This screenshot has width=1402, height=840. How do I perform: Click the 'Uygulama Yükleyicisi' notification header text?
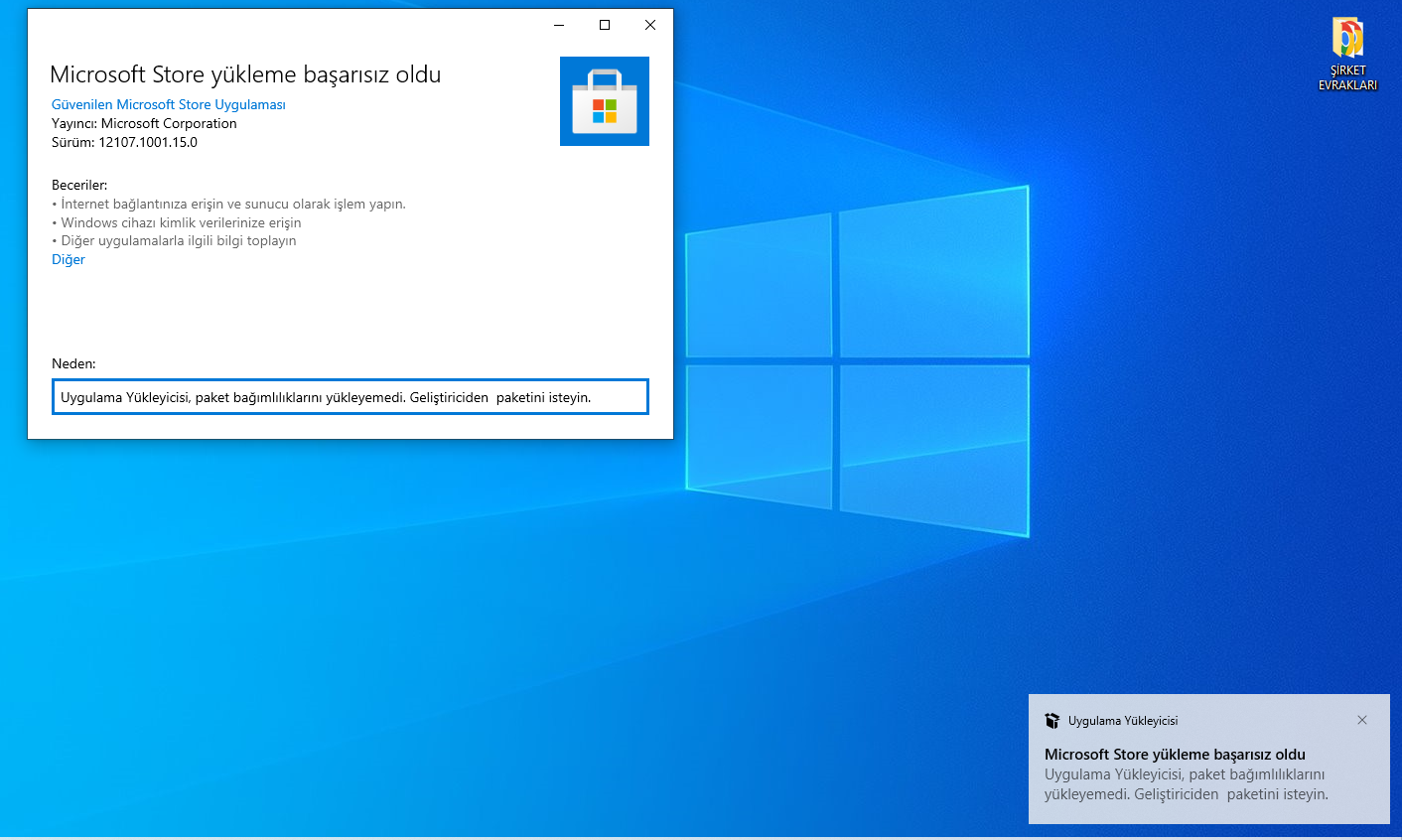(1123, 721)
